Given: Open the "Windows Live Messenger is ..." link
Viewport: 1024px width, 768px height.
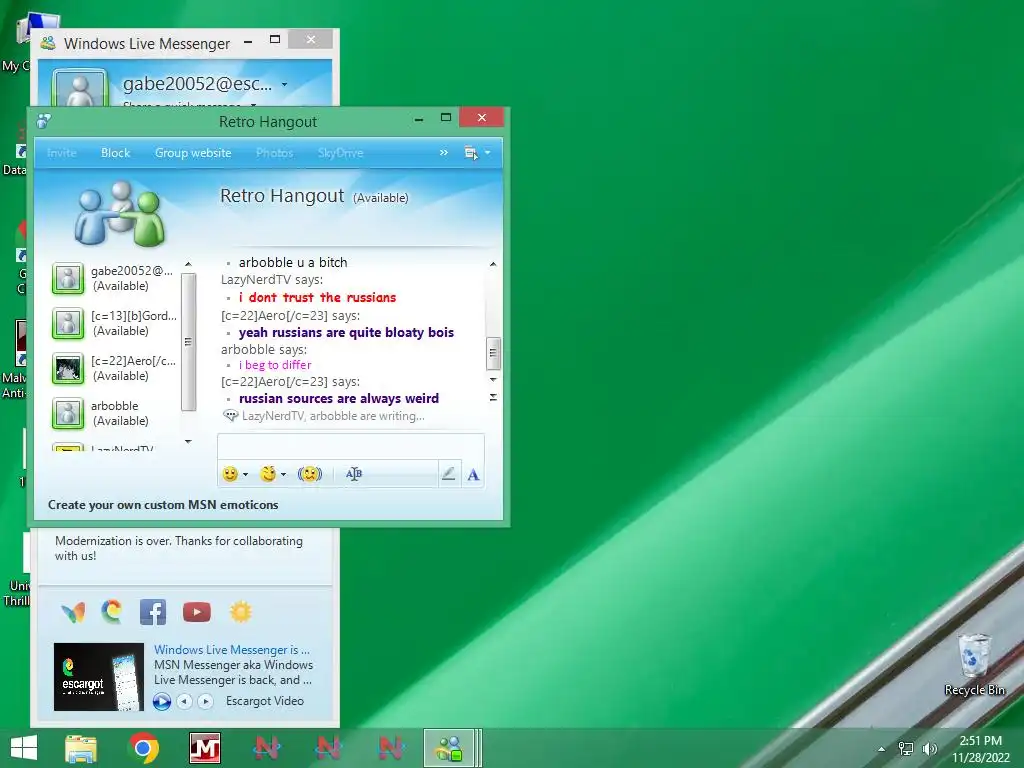Looking at the screenshot, I should [x=232, y=650].
